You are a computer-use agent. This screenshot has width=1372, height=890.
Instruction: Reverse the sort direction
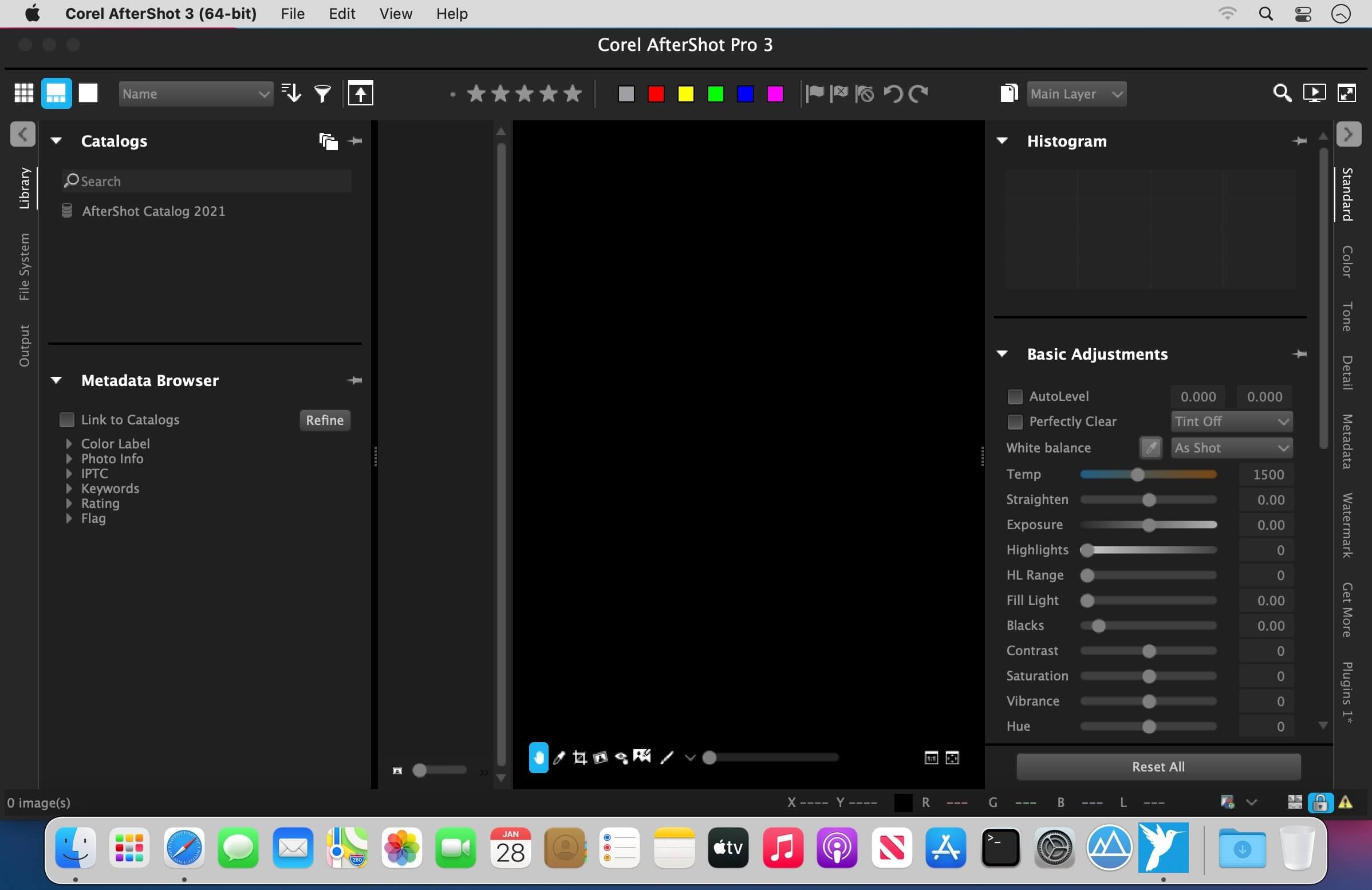291,93
